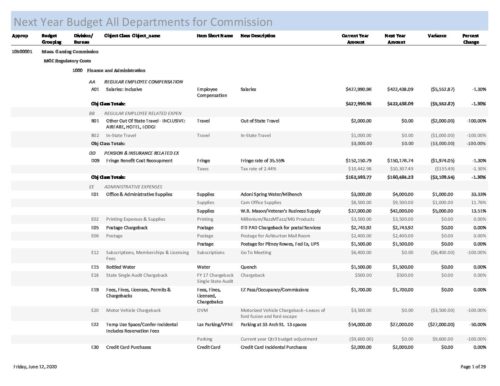Select the Salaries: Inclusive line item
The width and height of the screenshot is (500, 386).
[124, 89]
